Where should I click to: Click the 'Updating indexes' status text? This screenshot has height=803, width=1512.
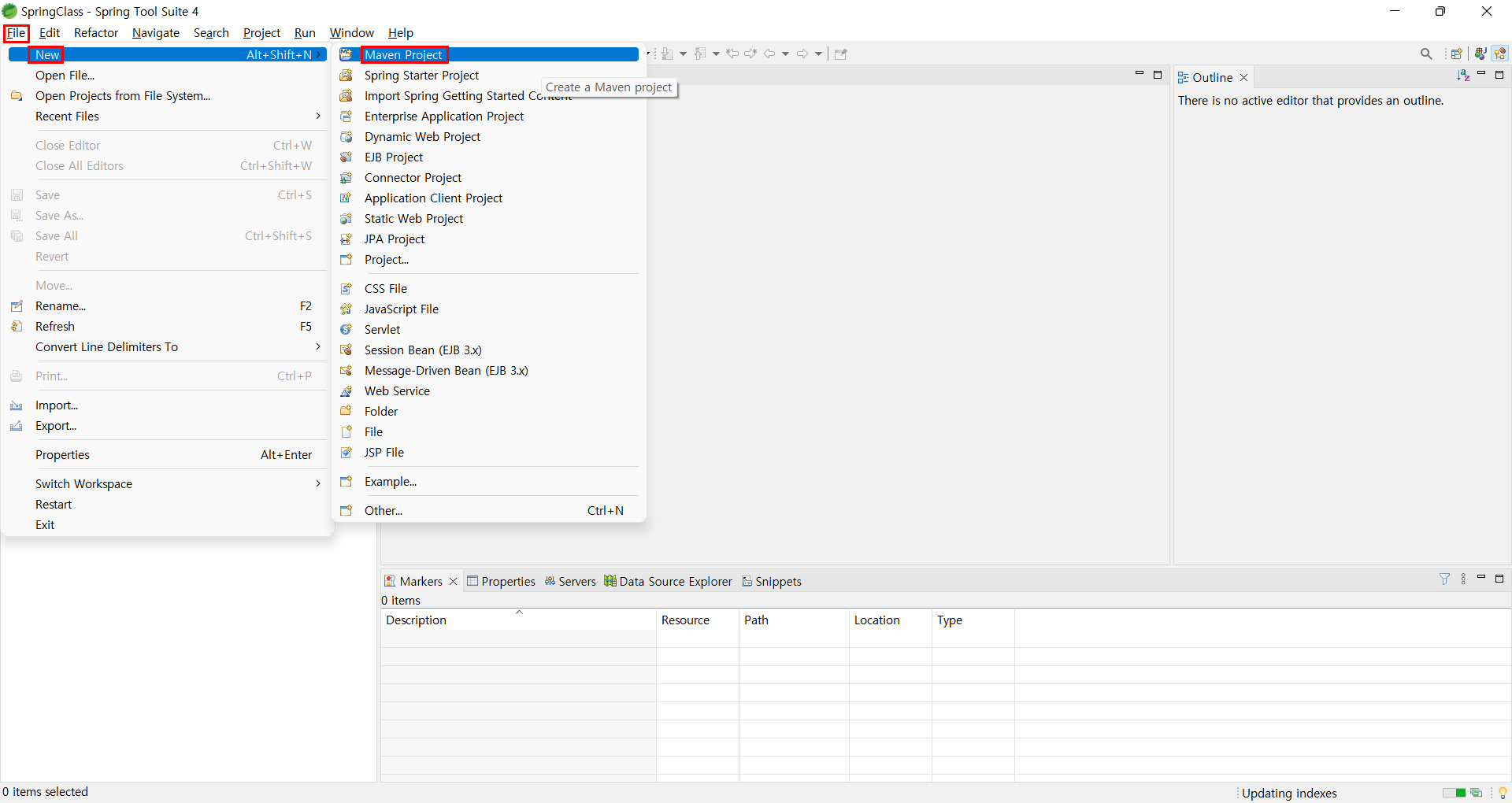[x=1289, y=793]
